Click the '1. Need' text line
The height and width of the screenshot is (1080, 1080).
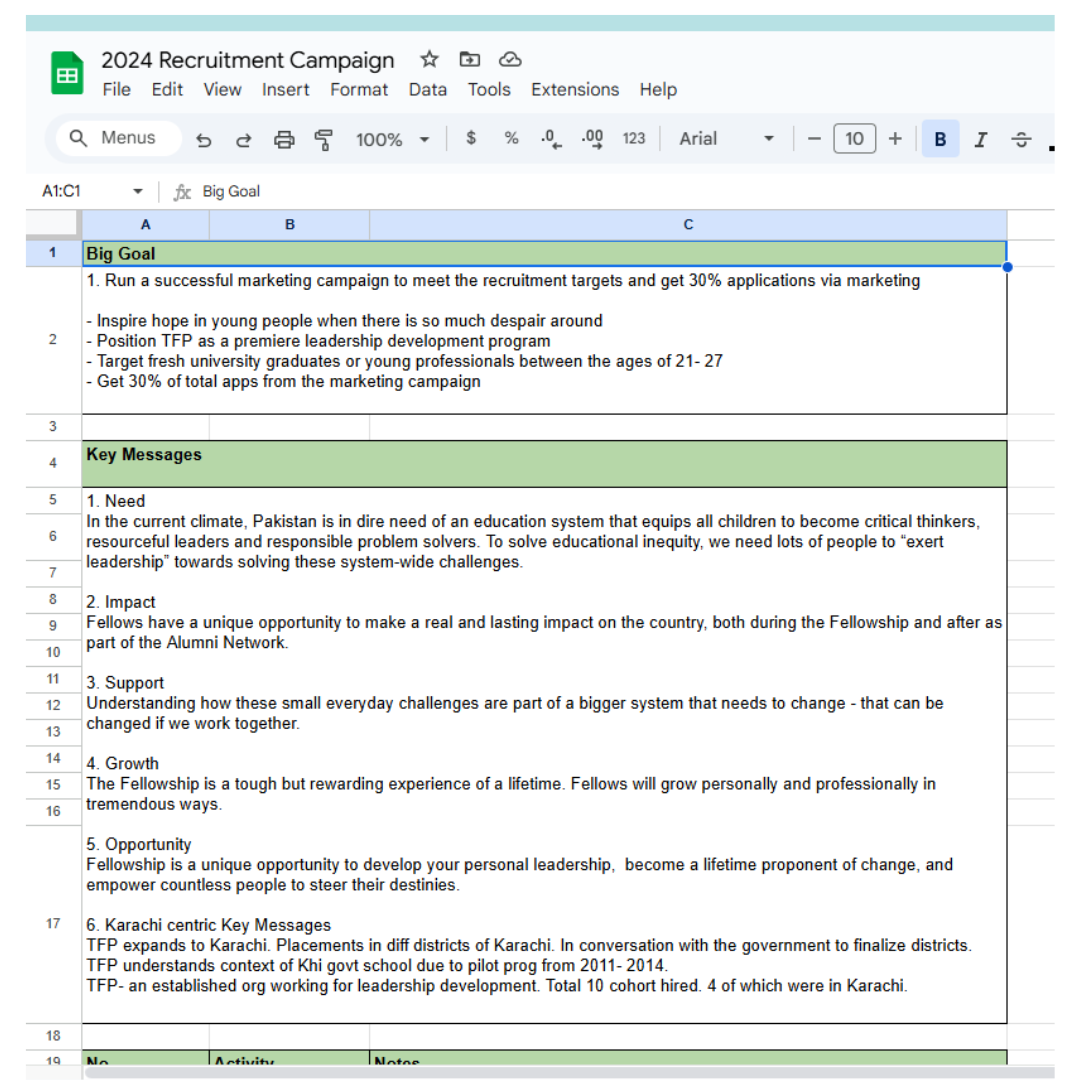(x=116, y=501)
